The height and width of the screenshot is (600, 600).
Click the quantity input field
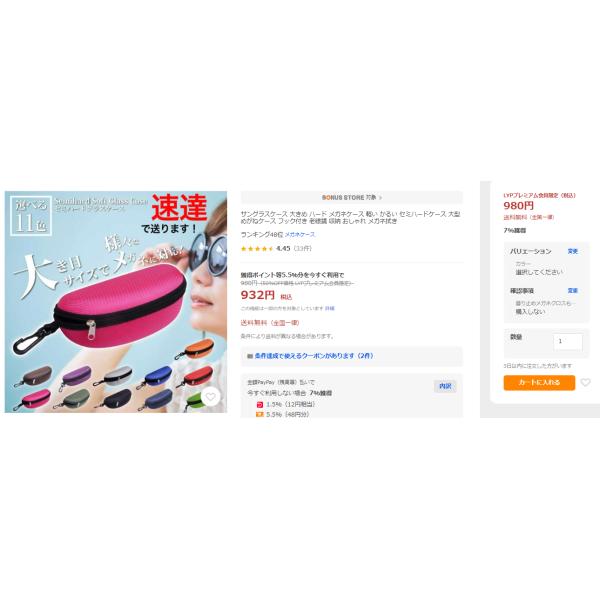[x=568, y=341]
